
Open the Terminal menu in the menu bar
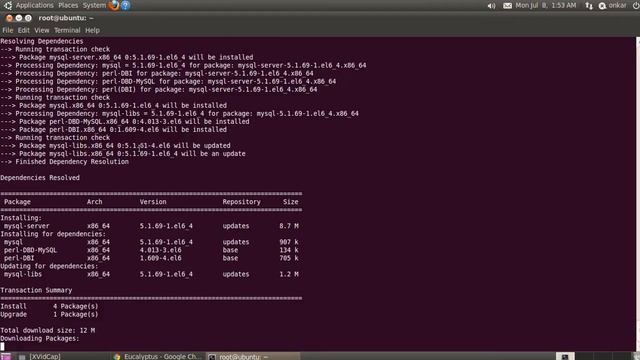pos(67,30)
